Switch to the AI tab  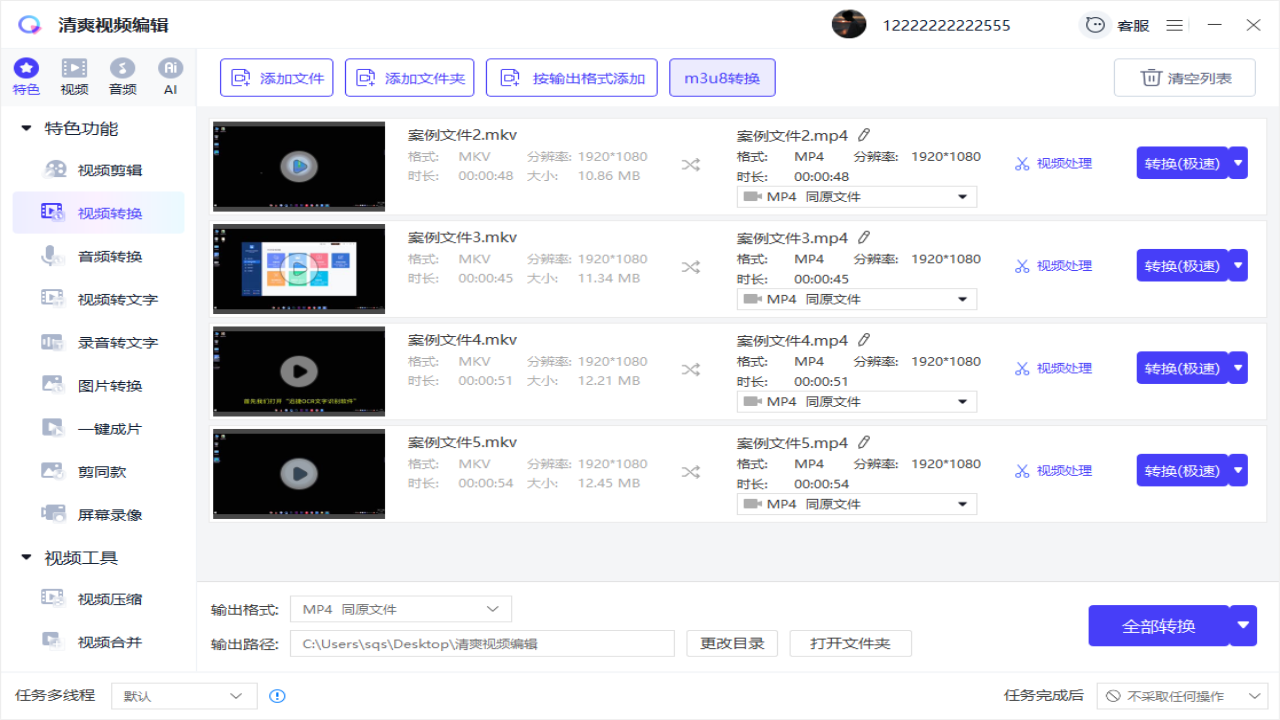point(171,77)
